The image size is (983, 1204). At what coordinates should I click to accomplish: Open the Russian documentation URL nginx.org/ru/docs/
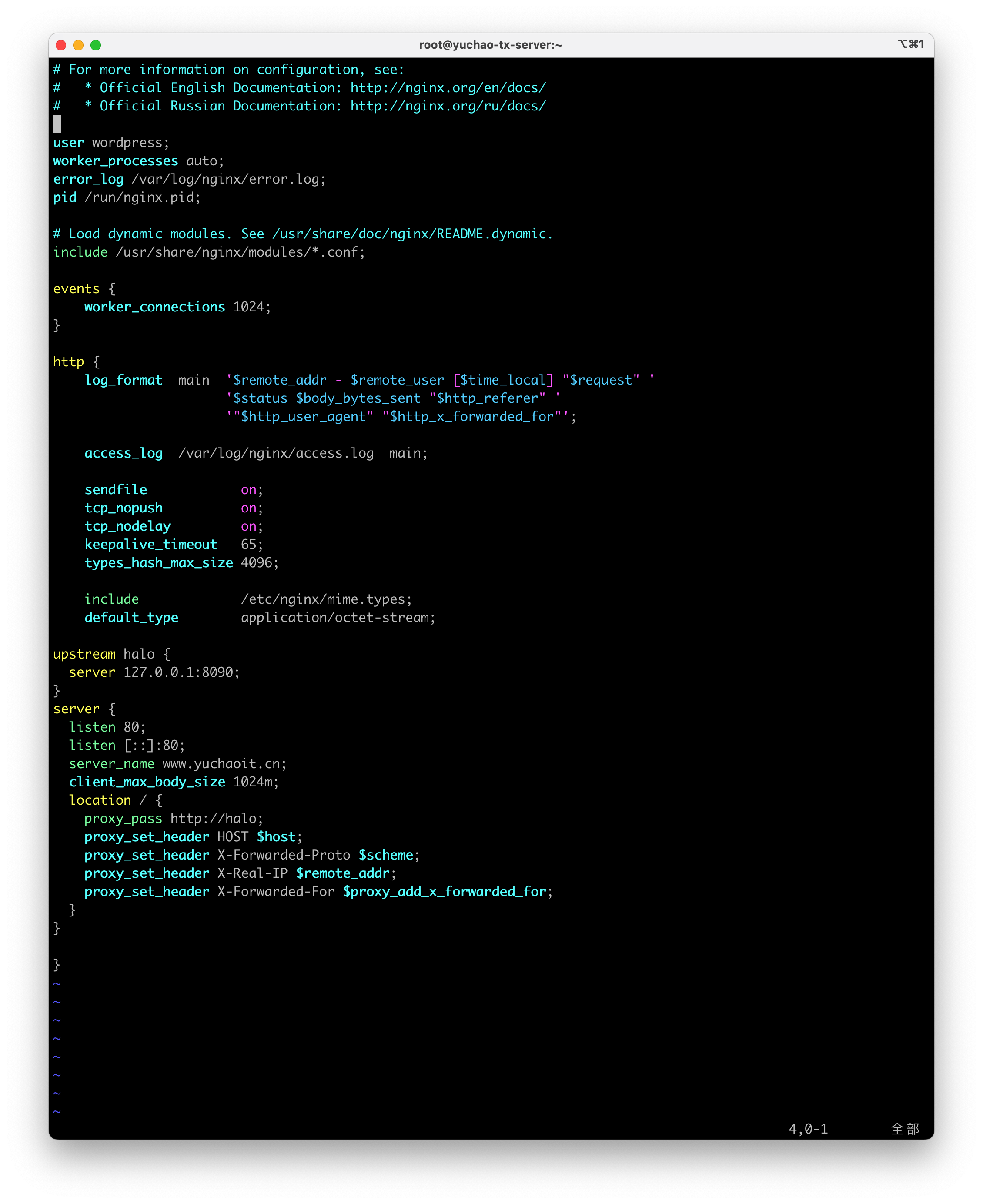coord(448,106)
